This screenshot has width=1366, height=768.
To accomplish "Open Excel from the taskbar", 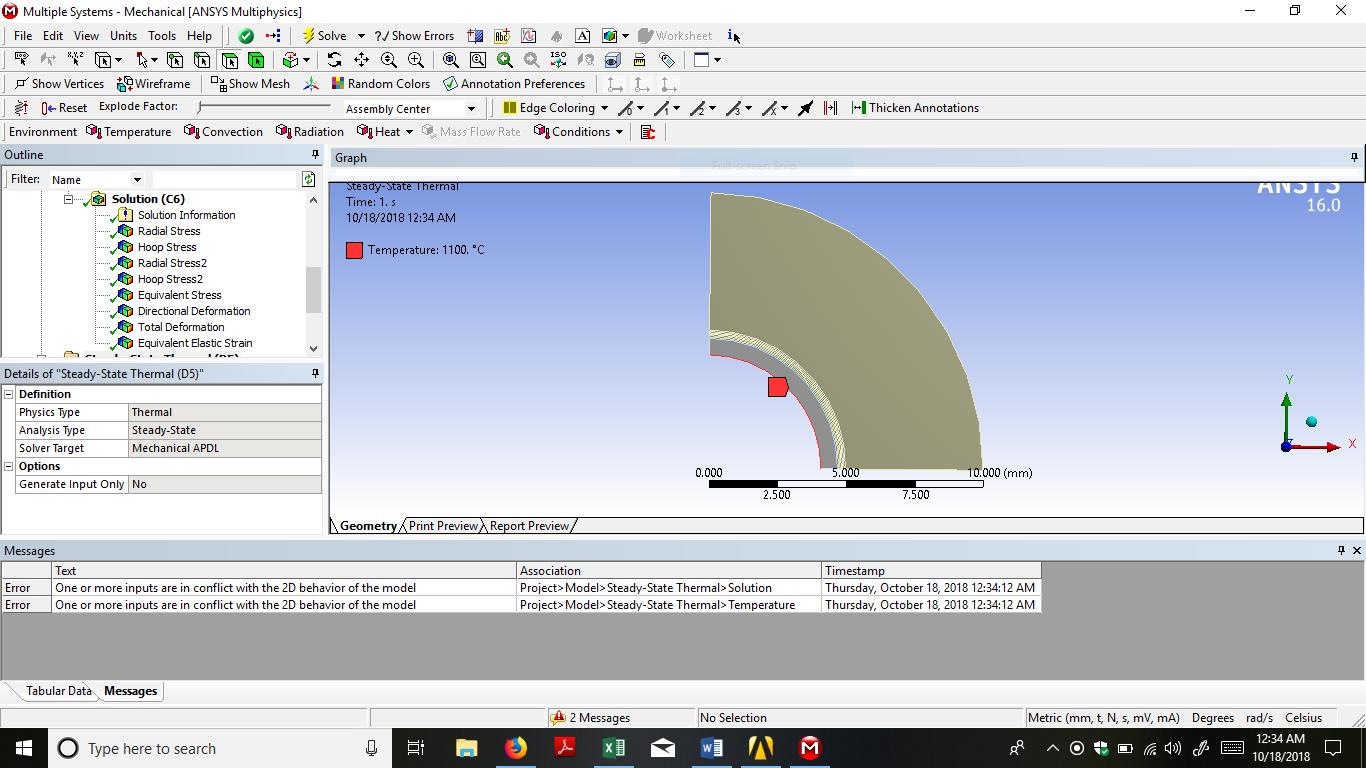I will coord(614,748).
